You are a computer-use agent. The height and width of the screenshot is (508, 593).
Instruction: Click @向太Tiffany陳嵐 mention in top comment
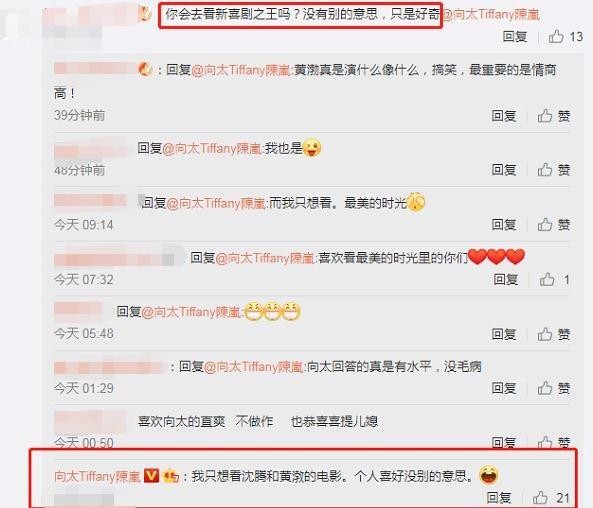click(x=491, y=15)
